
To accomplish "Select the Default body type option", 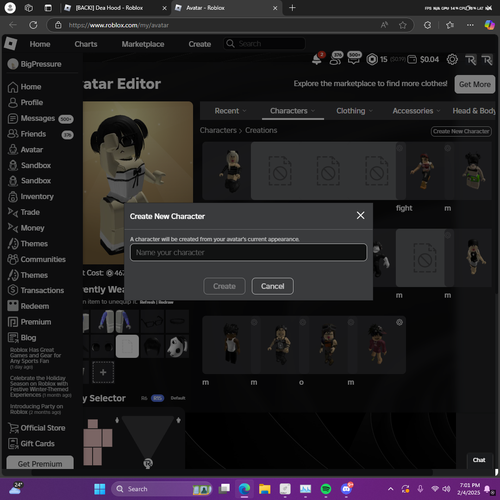I will point(178,398).
